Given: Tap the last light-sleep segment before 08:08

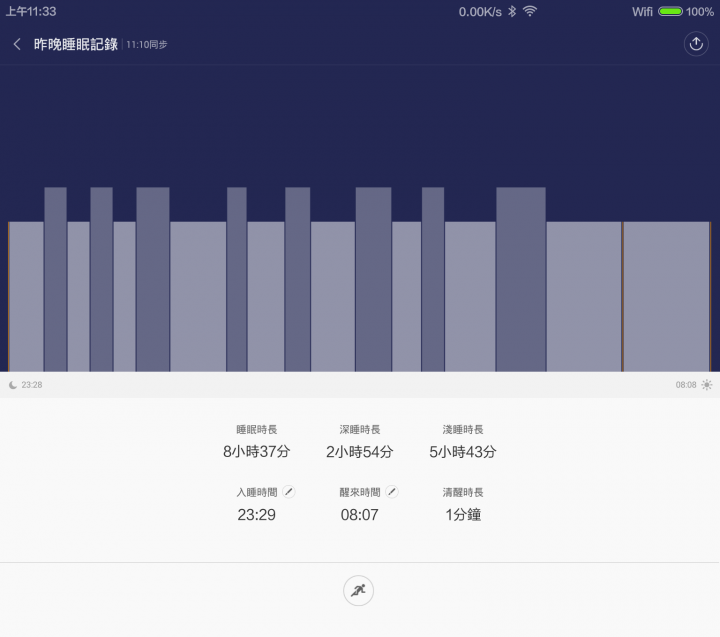Looking at the screenshot, I should coord(666,297).
